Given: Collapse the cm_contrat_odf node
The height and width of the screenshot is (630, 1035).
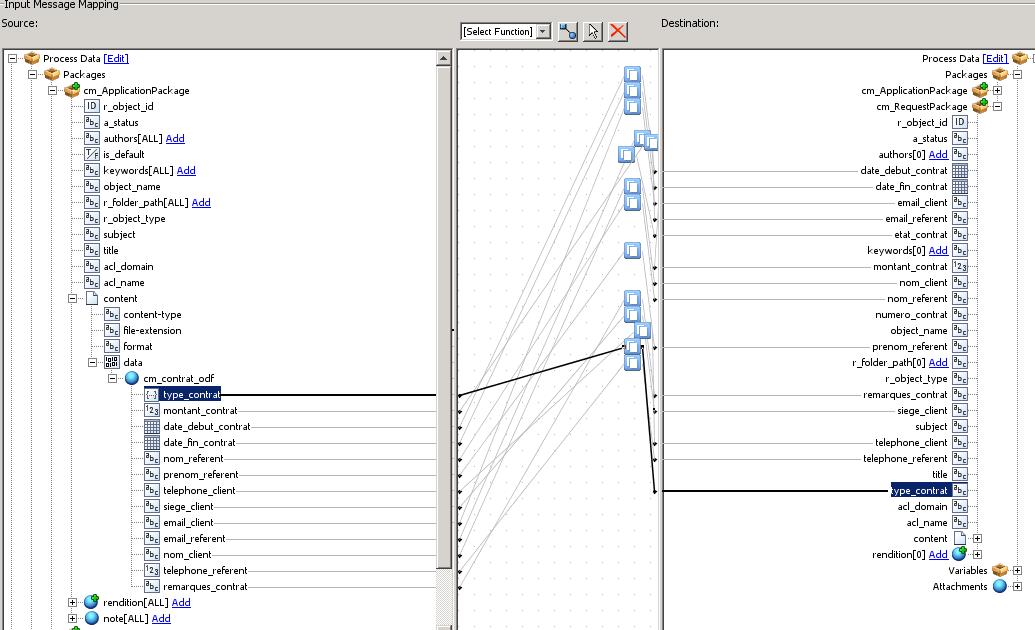Looking at the screenshot, I should point(112,378).
